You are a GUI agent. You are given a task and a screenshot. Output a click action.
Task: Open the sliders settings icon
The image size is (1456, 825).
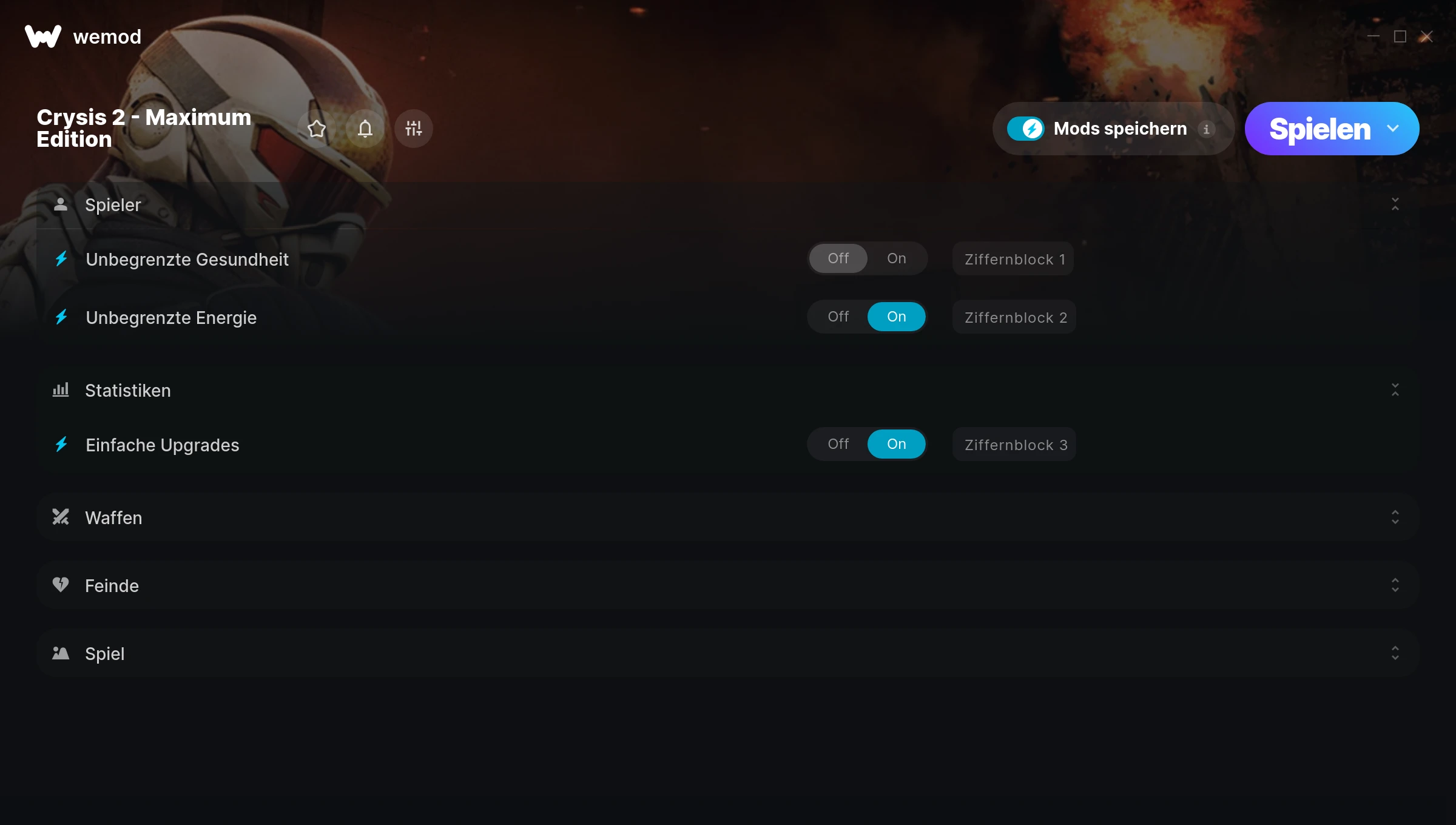414,129
